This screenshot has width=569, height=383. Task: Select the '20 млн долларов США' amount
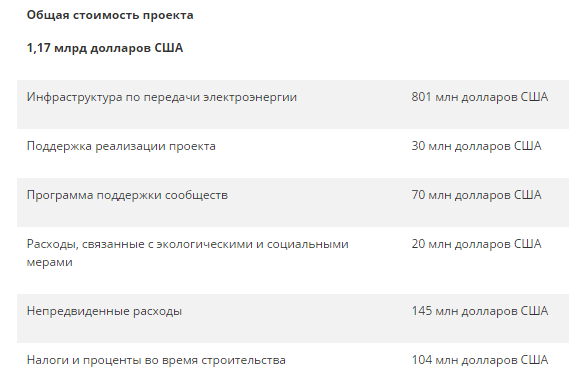tap(476, 244)
